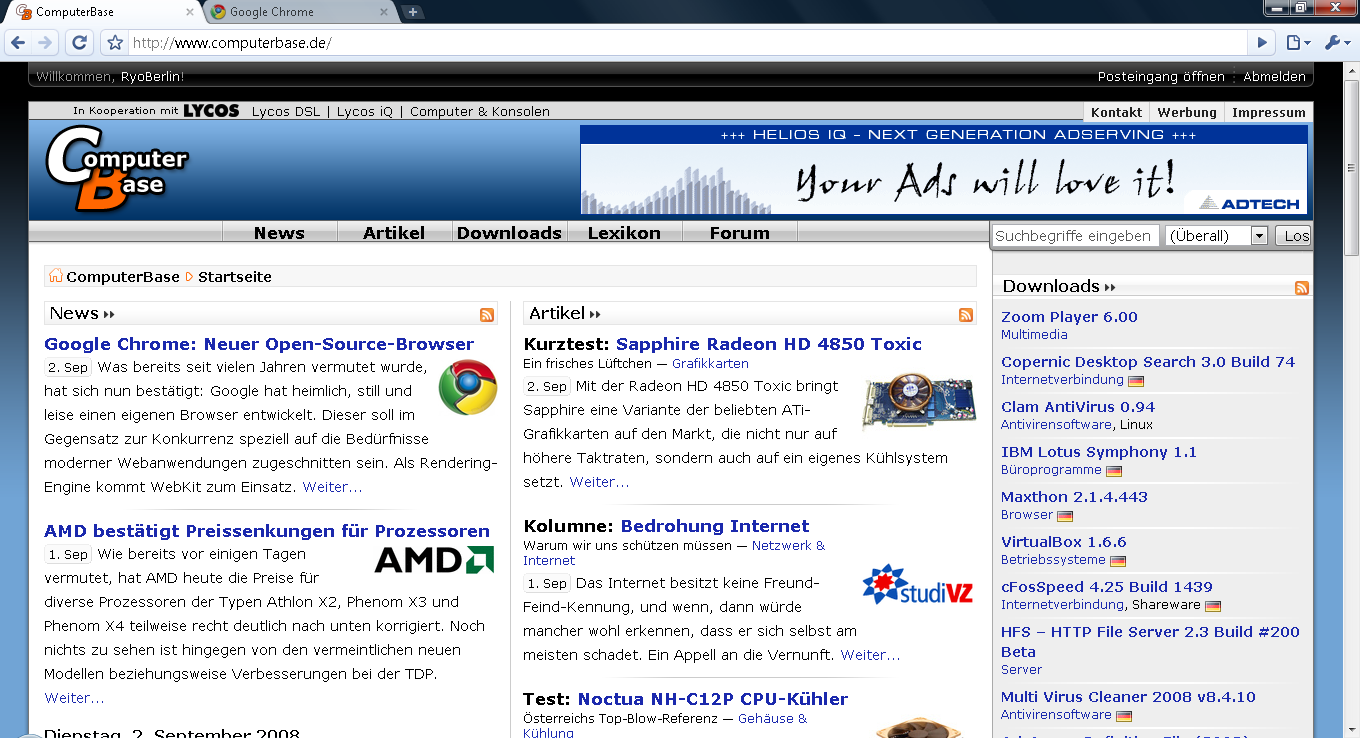Switch to the ComputerBase tab

pyautogui.click(x=100, y=12)
